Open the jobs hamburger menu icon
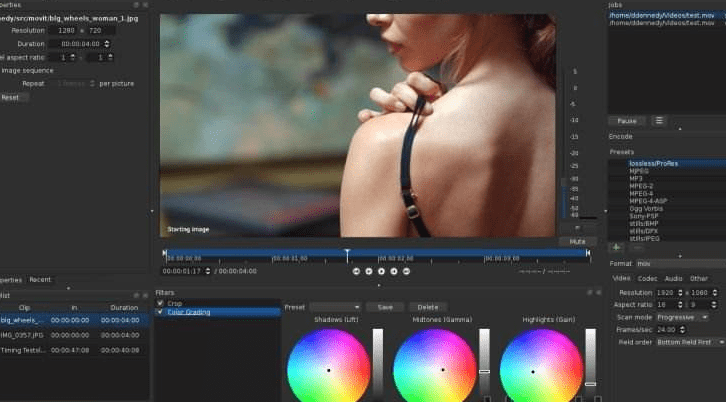The width and height of the screenshot is (726, 402). 659,121
